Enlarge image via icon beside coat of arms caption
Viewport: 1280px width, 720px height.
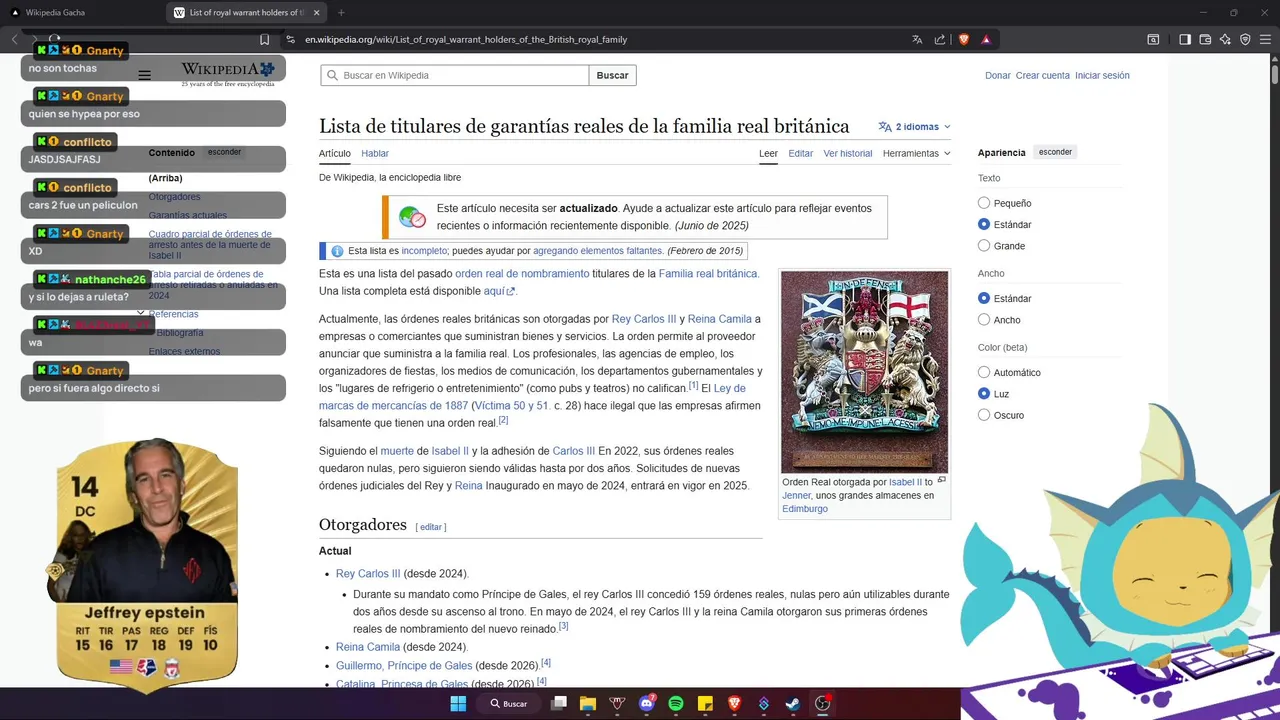click(x=941, y=480)
